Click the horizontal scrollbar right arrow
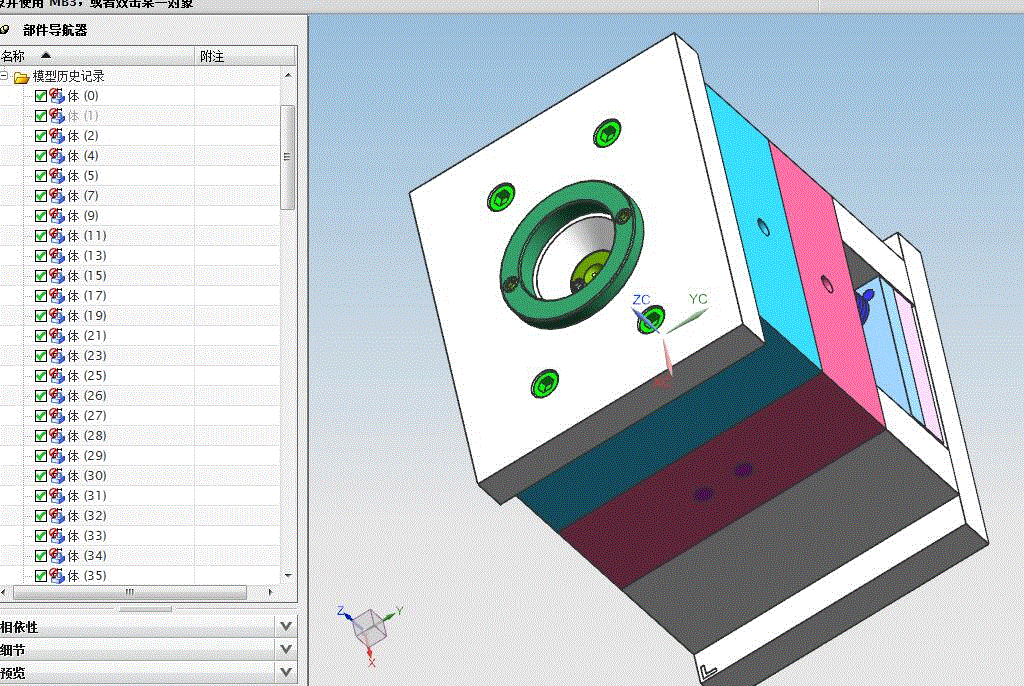This screenshot has height=686, width=1024. click(270, 592)
